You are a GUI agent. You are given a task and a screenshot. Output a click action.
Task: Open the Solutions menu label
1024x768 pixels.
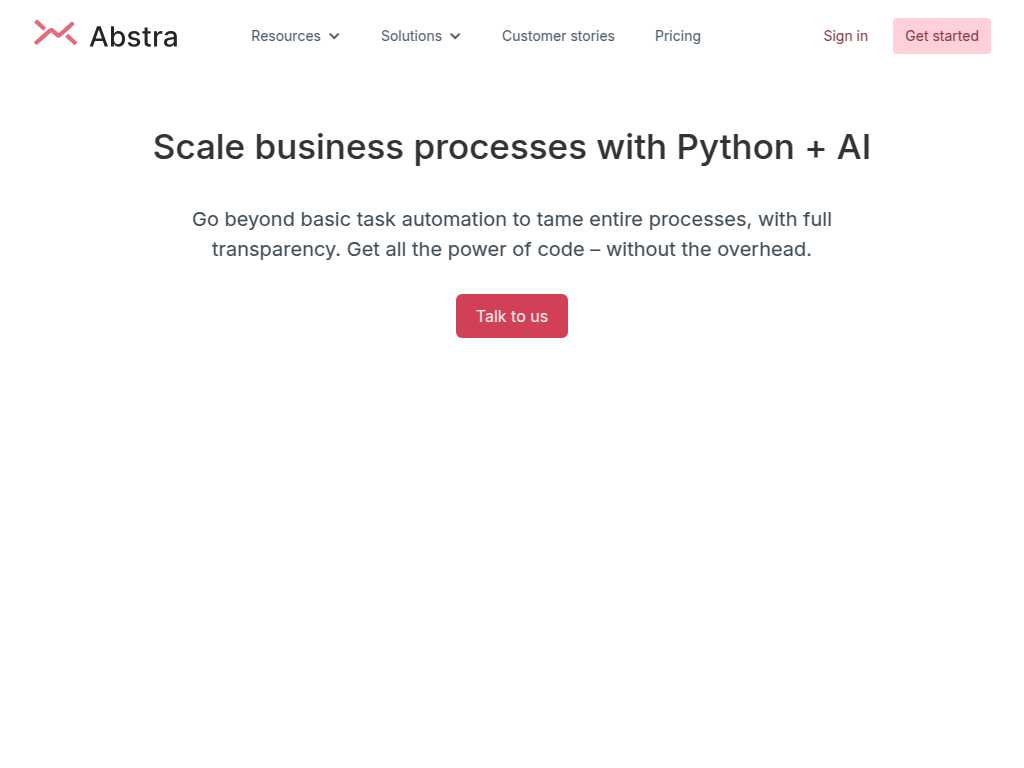coord(411,36)
